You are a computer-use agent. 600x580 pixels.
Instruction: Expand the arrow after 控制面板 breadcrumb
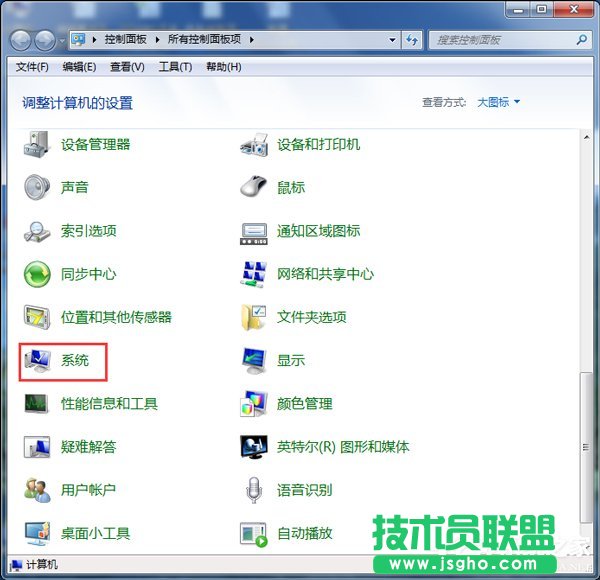(157, 39)
